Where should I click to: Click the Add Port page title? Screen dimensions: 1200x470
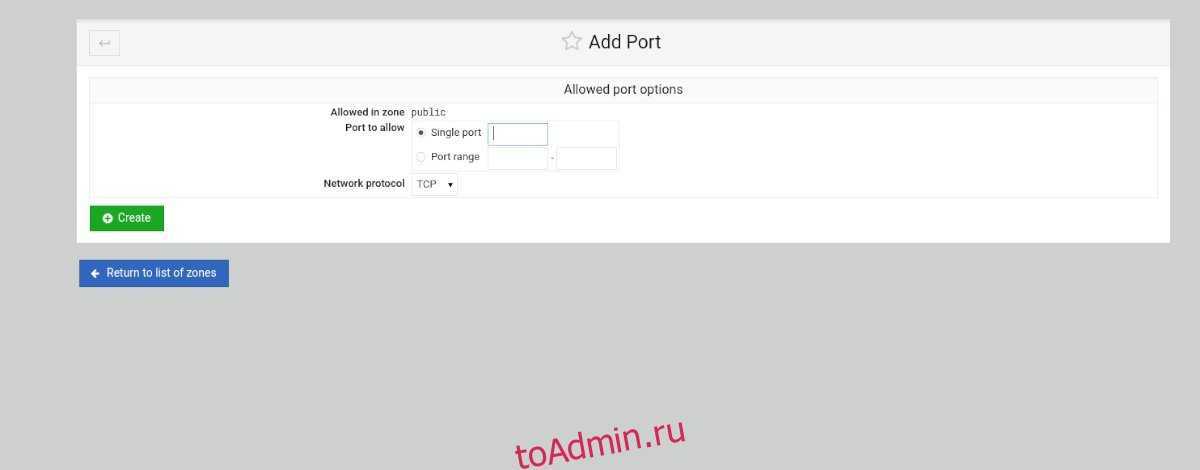pos(625,42)
